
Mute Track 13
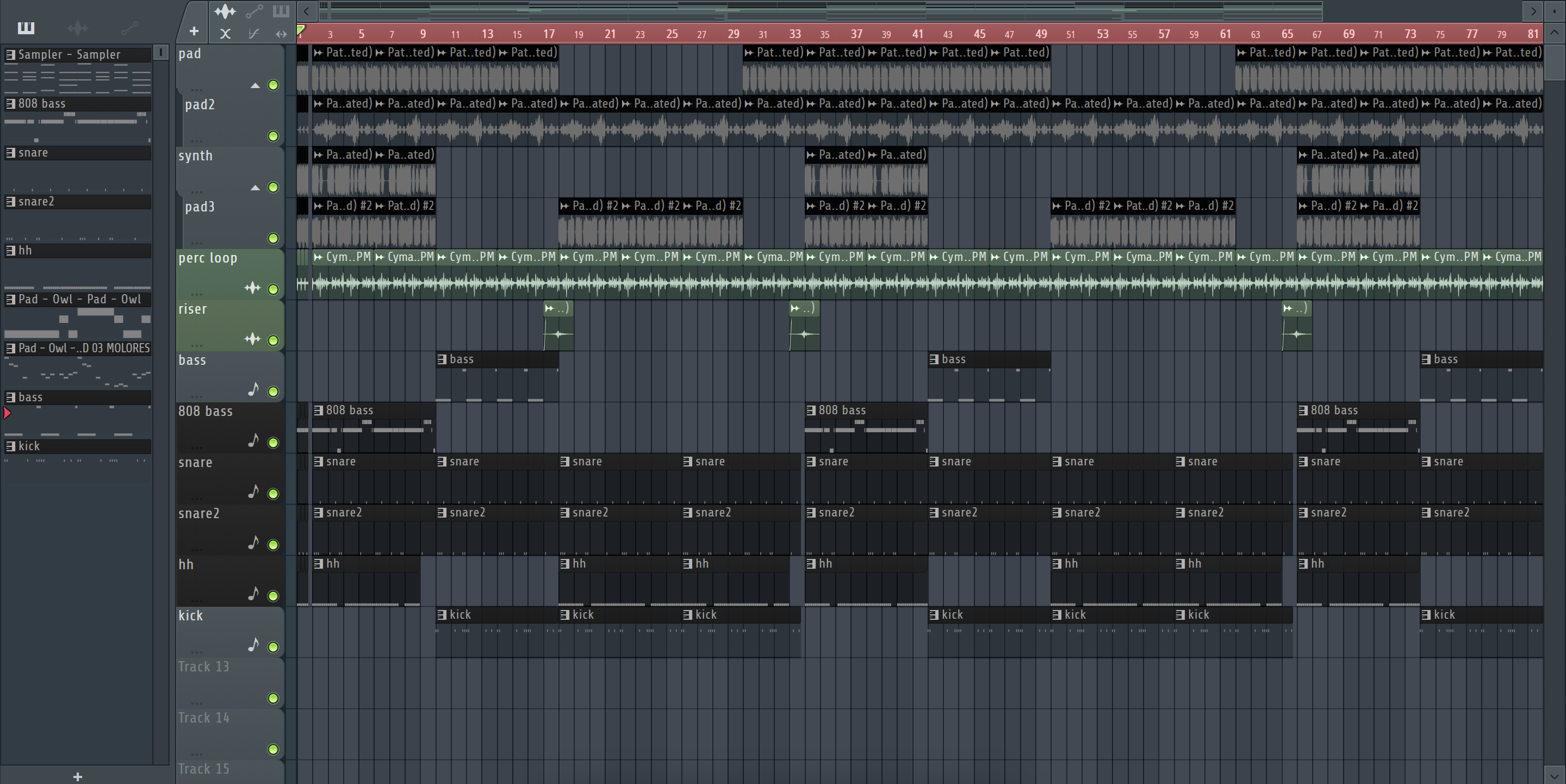tap(274, 698)
